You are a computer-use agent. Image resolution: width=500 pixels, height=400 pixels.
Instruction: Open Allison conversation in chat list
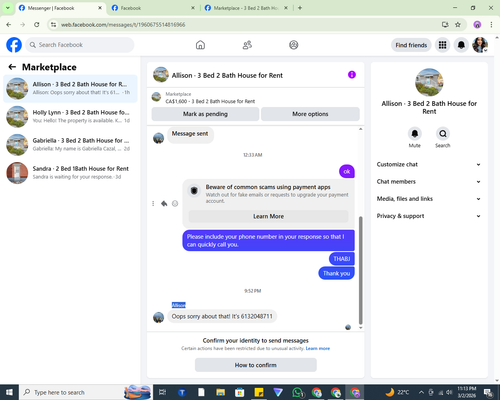pos(70,88)
